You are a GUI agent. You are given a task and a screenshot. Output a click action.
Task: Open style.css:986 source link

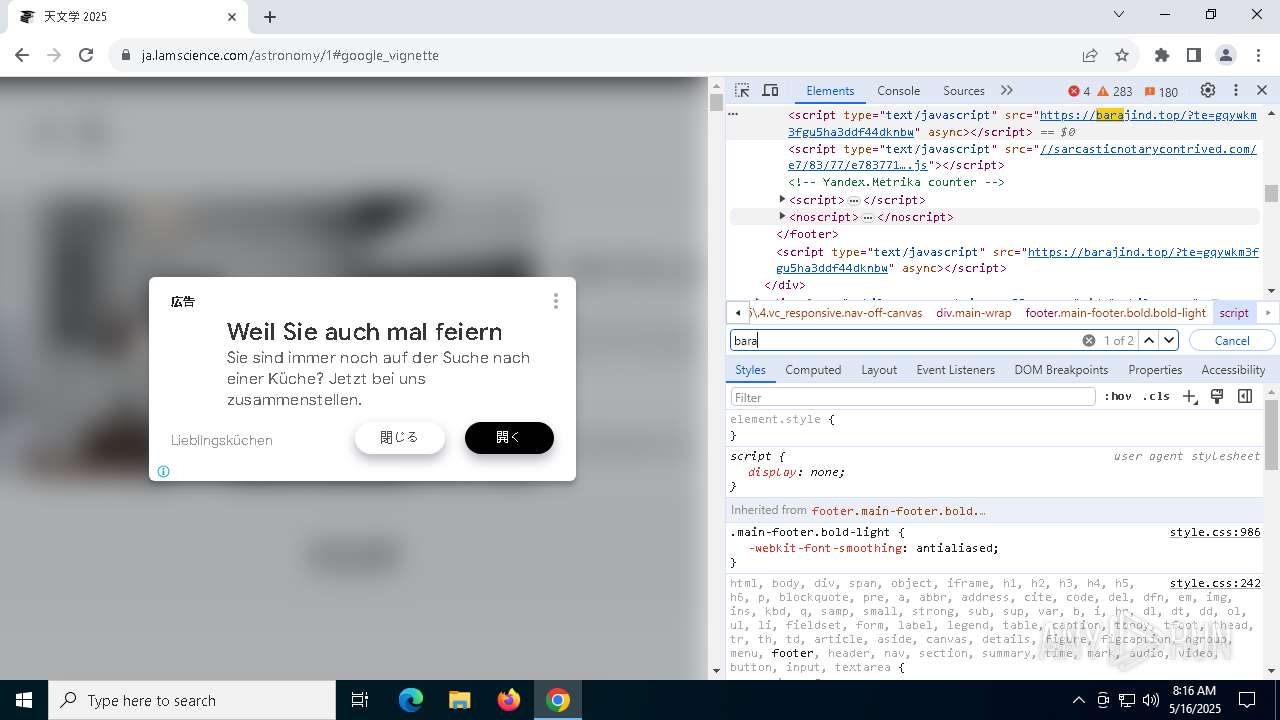click(x=1215, y=532)
